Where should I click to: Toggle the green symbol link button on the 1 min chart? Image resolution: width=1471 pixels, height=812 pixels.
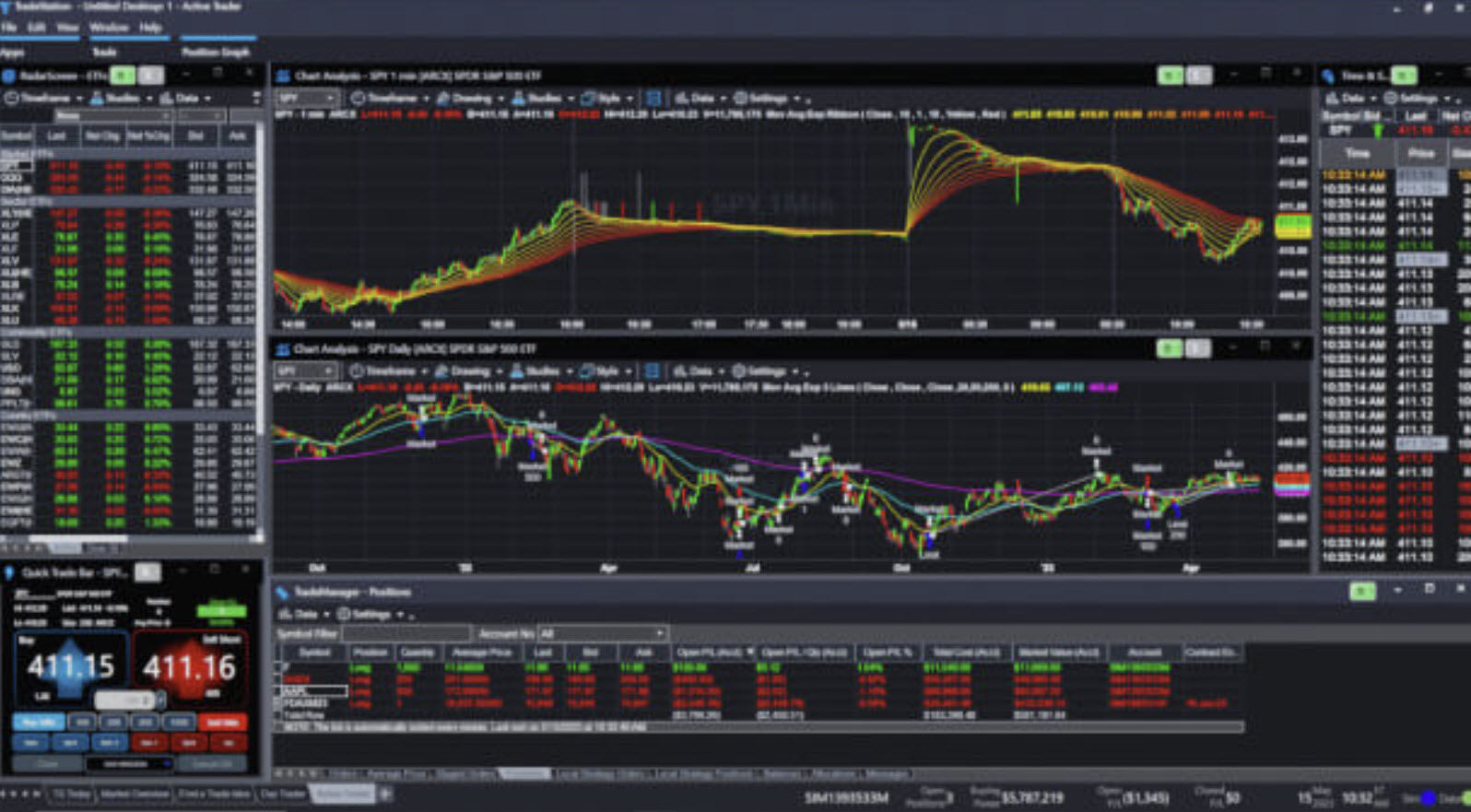[1171, 76]
